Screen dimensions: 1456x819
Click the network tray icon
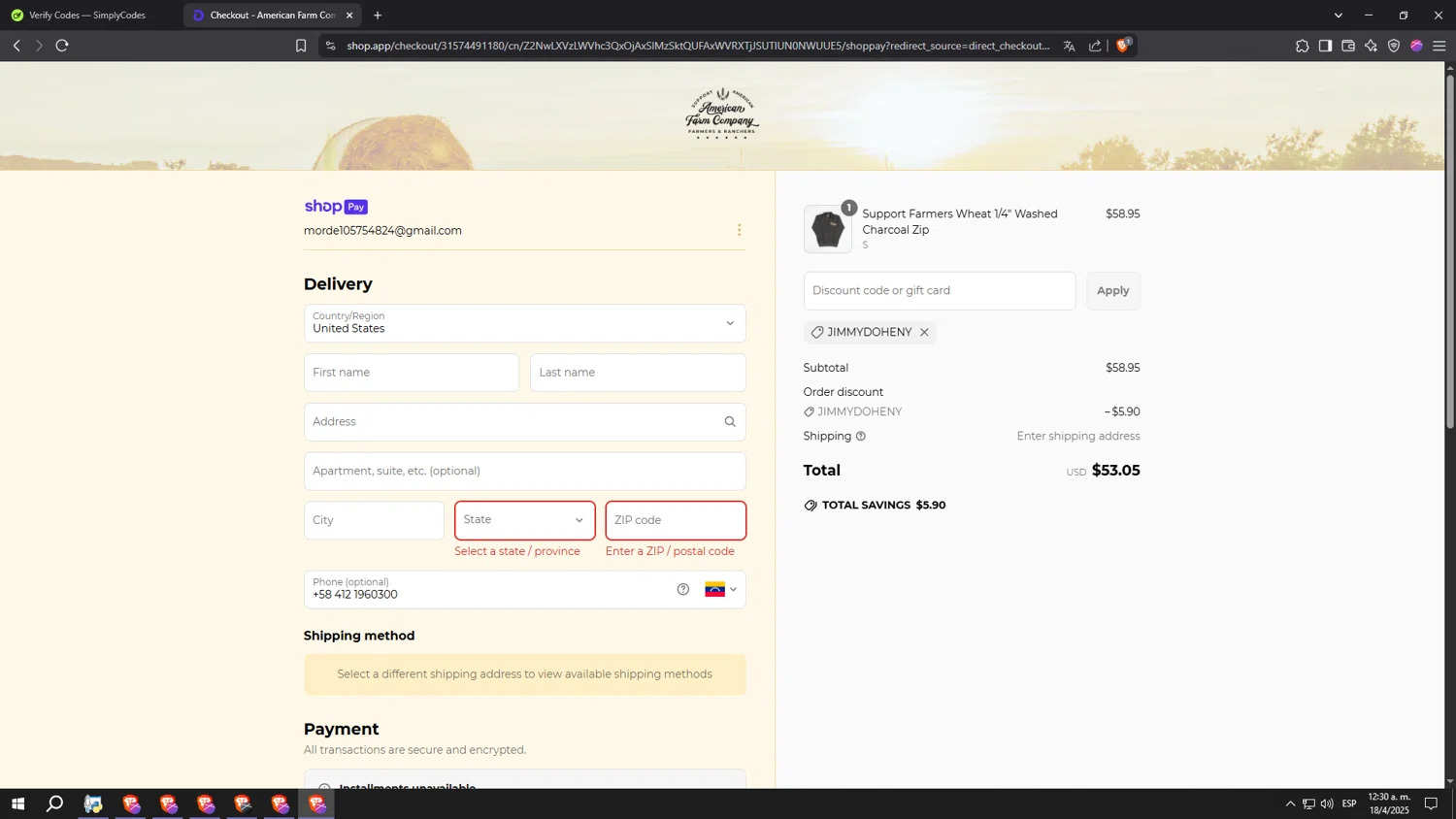click(1308, 803)
